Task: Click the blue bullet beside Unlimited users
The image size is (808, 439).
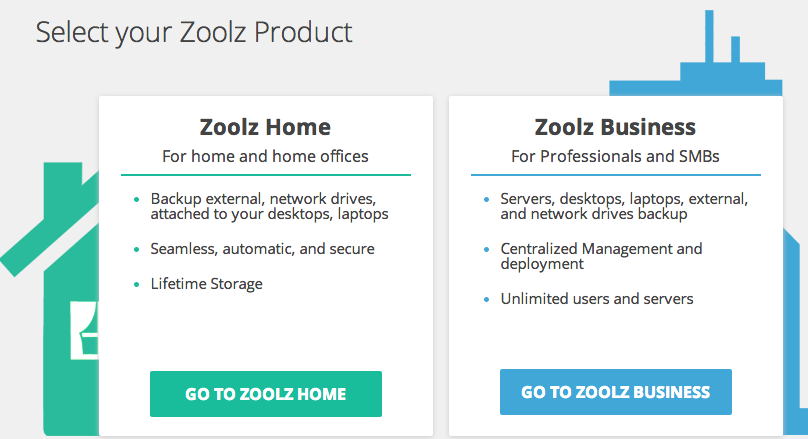Action: [x=486, y=299]
